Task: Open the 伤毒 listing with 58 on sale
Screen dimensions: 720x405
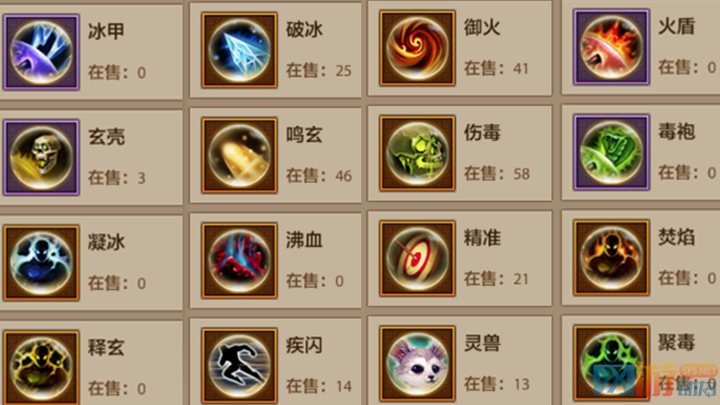Action: tap(460, 153)
